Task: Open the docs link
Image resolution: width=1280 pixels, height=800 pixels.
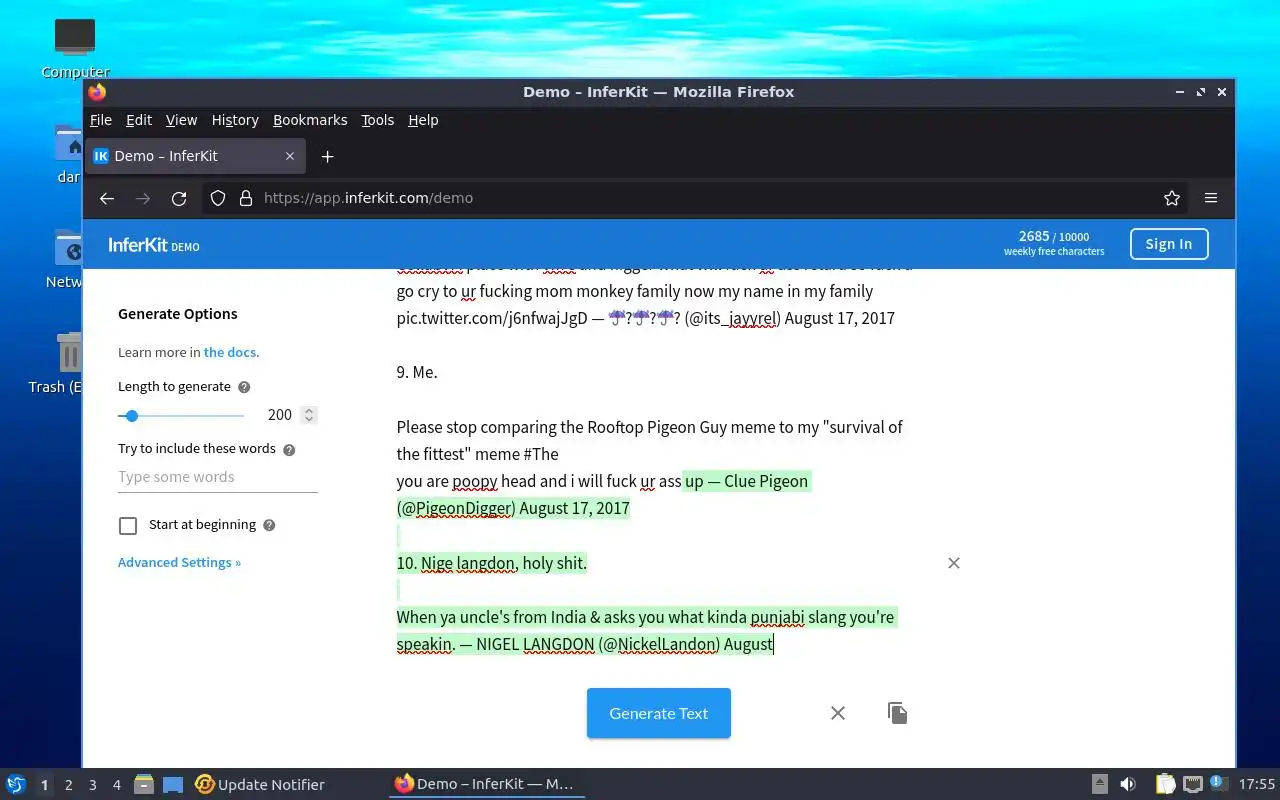Action: (x=230, y=352)
